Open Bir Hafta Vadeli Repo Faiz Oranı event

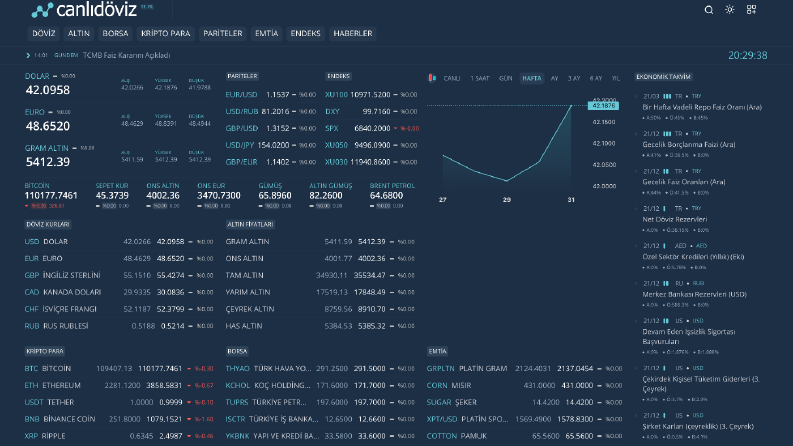pyautogui.click(x=701, y=107)
